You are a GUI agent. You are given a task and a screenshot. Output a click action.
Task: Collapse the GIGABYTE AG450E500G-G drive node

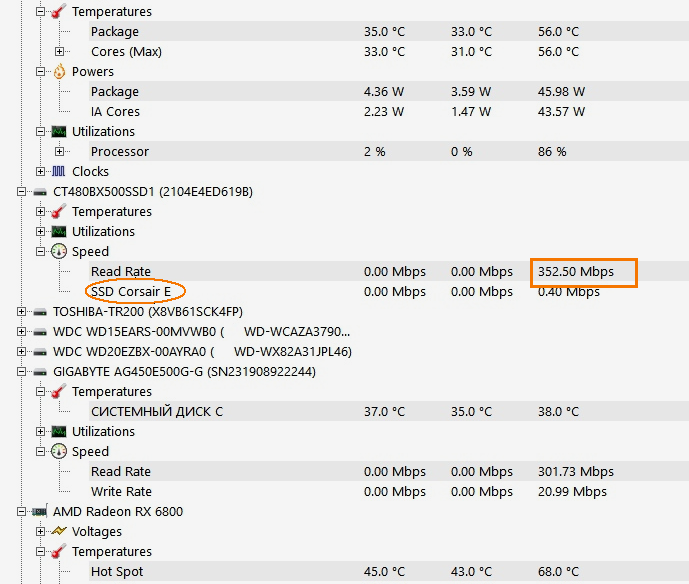click(22, 372)
